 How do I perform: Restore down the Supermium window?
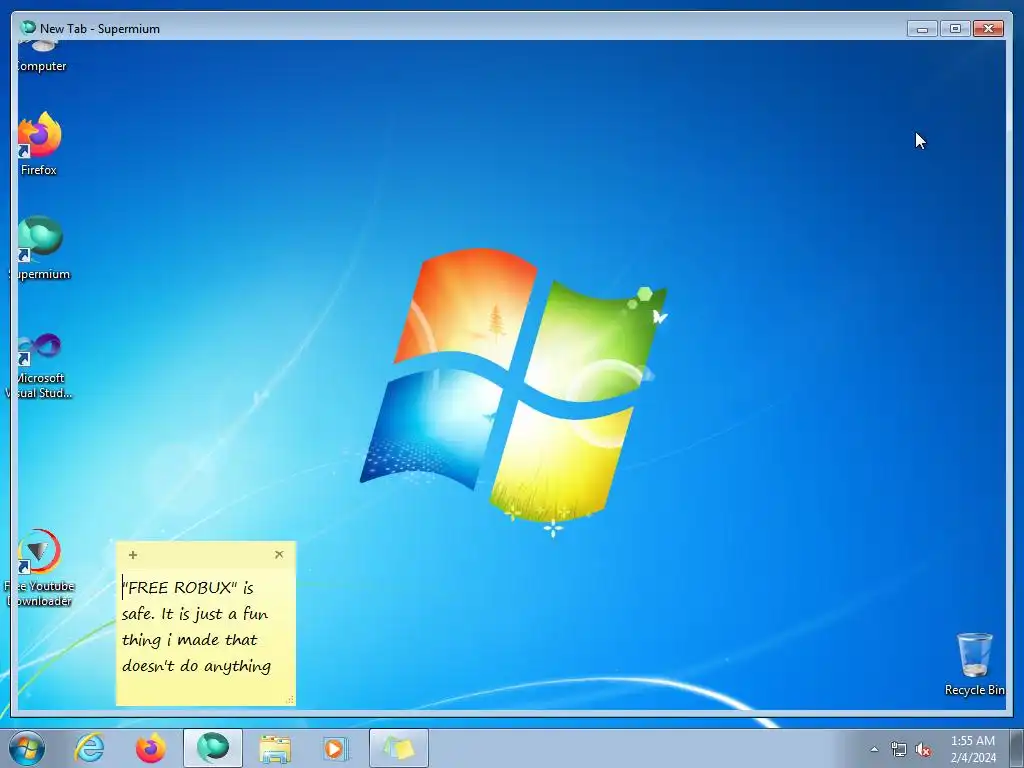(x=955, y=29)
